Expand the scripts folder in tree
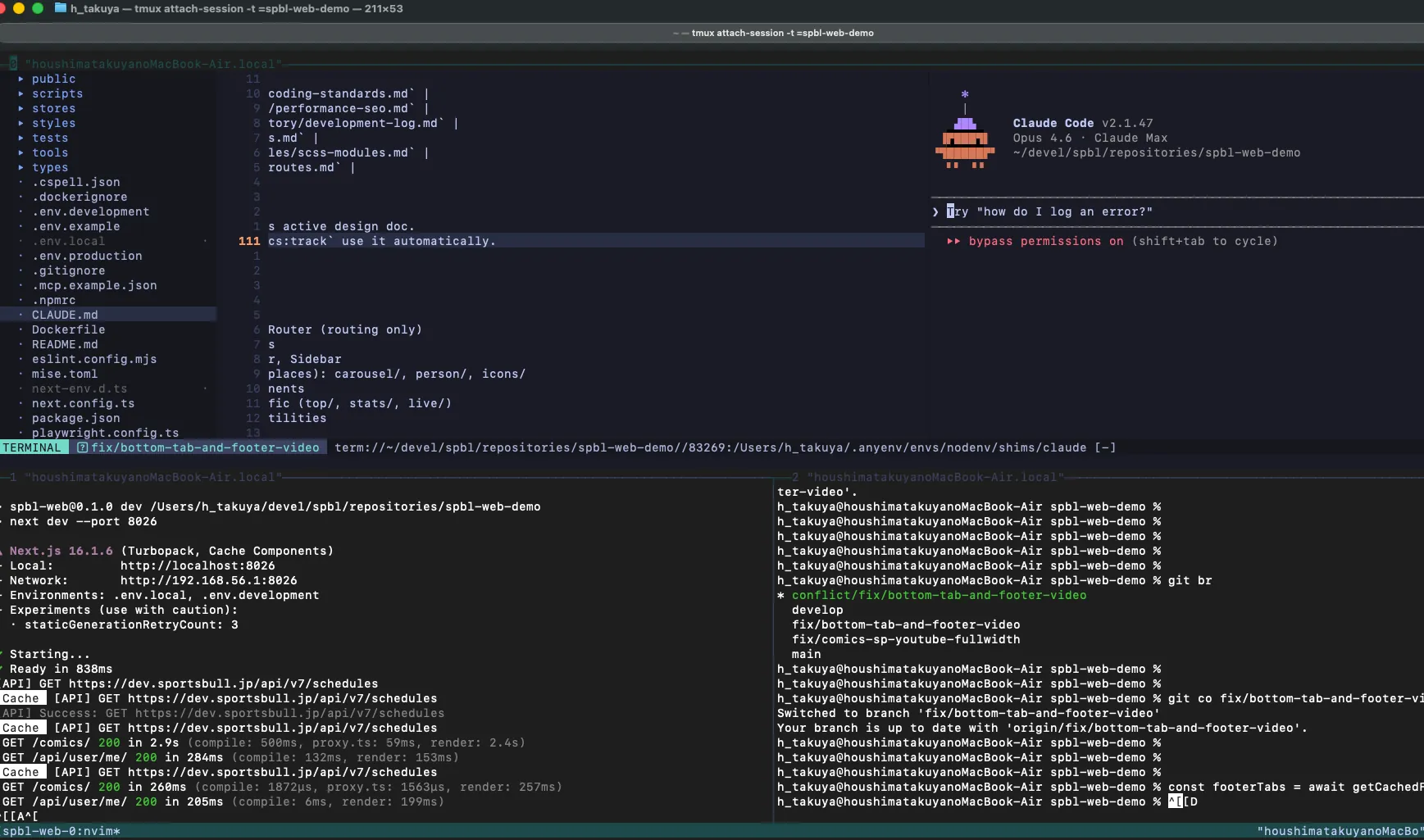This screenshot has width=1424, height=840. point(57,93)
